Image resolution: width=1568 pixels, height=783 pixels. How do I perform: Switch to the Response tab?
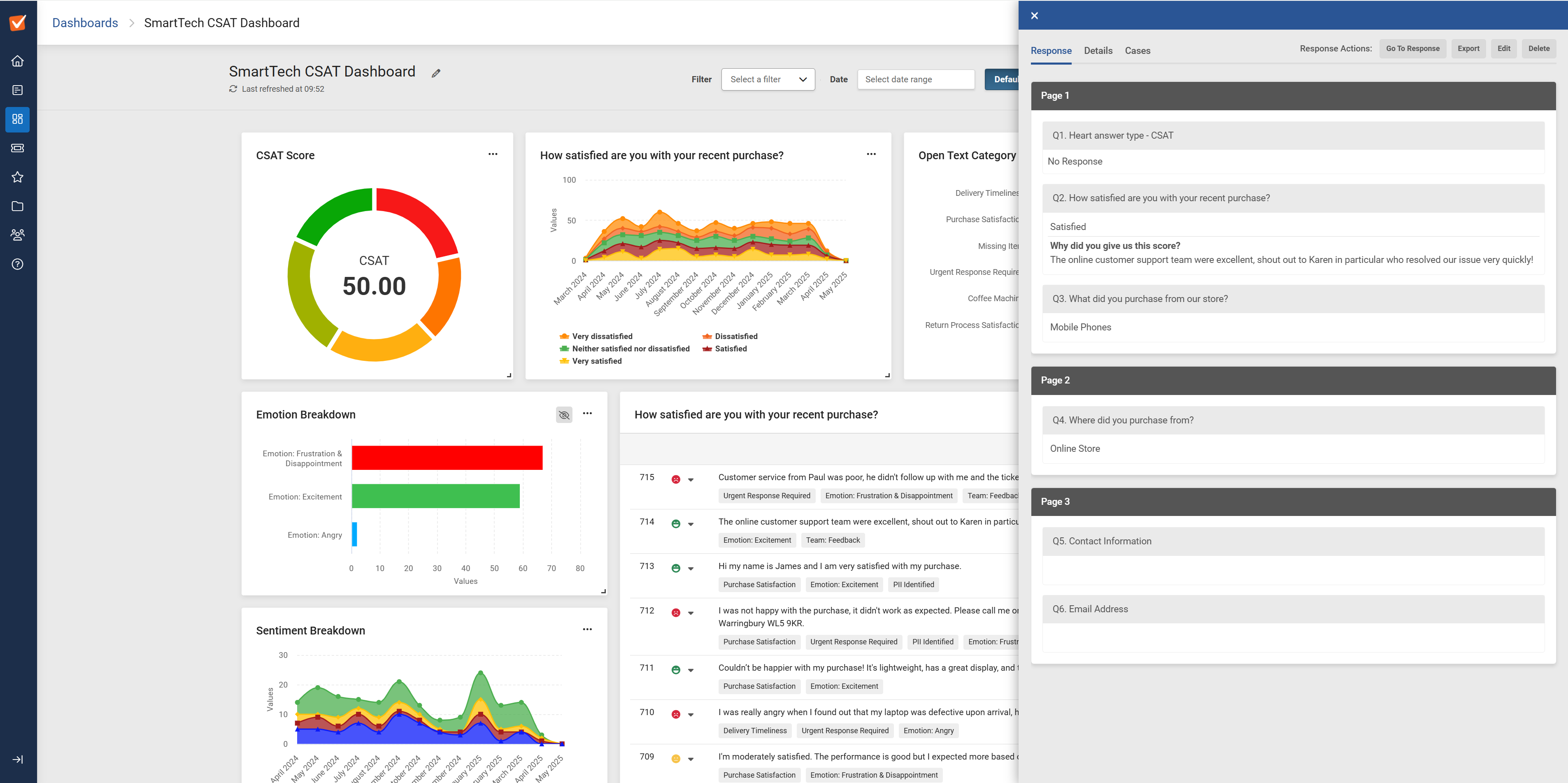pyautogui.click(x=1051, y=51)
